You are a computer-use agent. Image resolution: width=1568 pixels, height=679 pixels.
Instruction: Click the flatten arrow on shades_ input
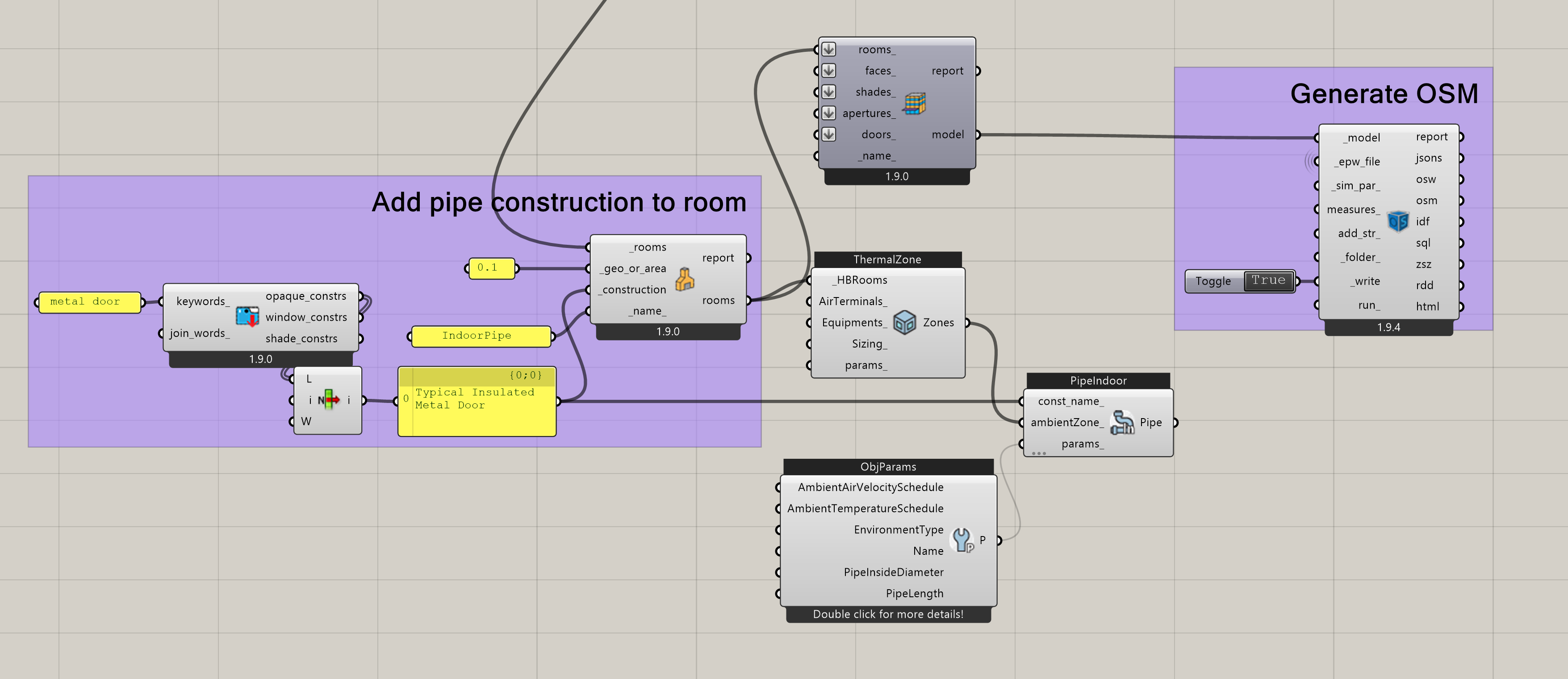tap(828, 91)
